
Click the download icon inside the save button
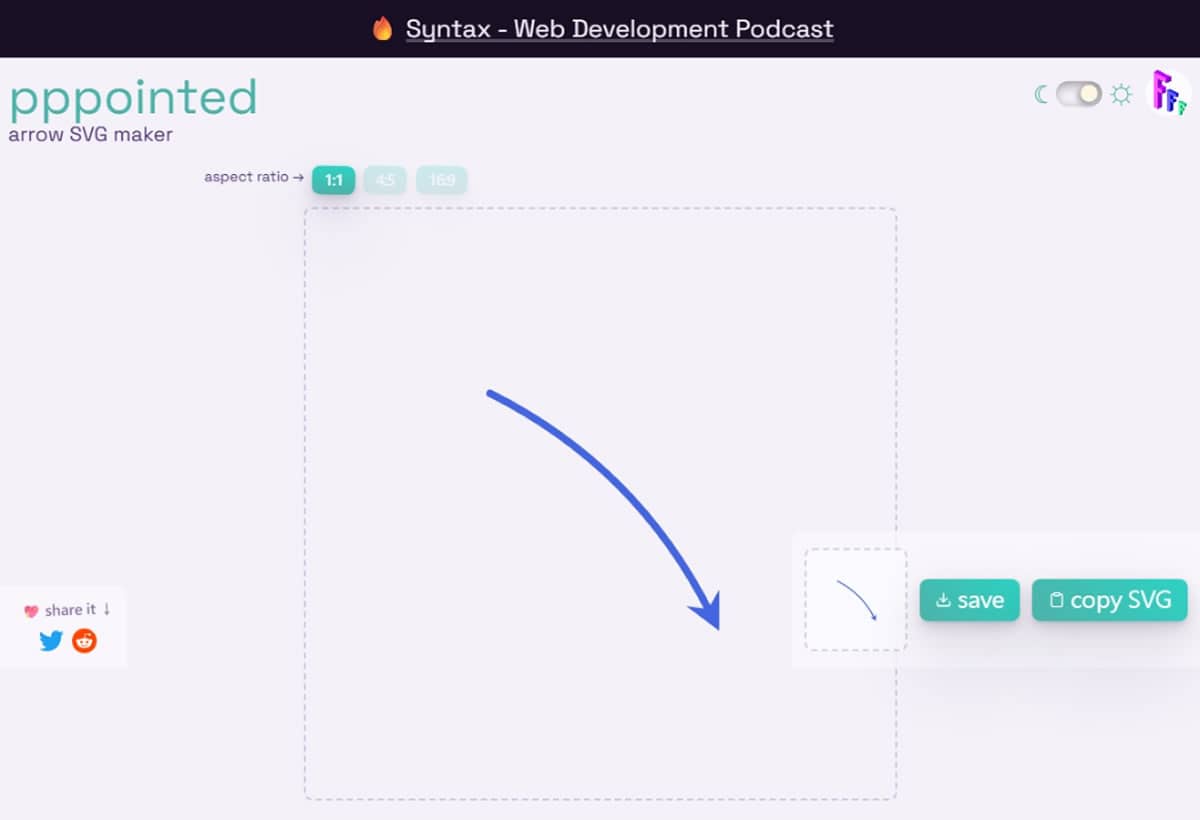tap(942, 600)
